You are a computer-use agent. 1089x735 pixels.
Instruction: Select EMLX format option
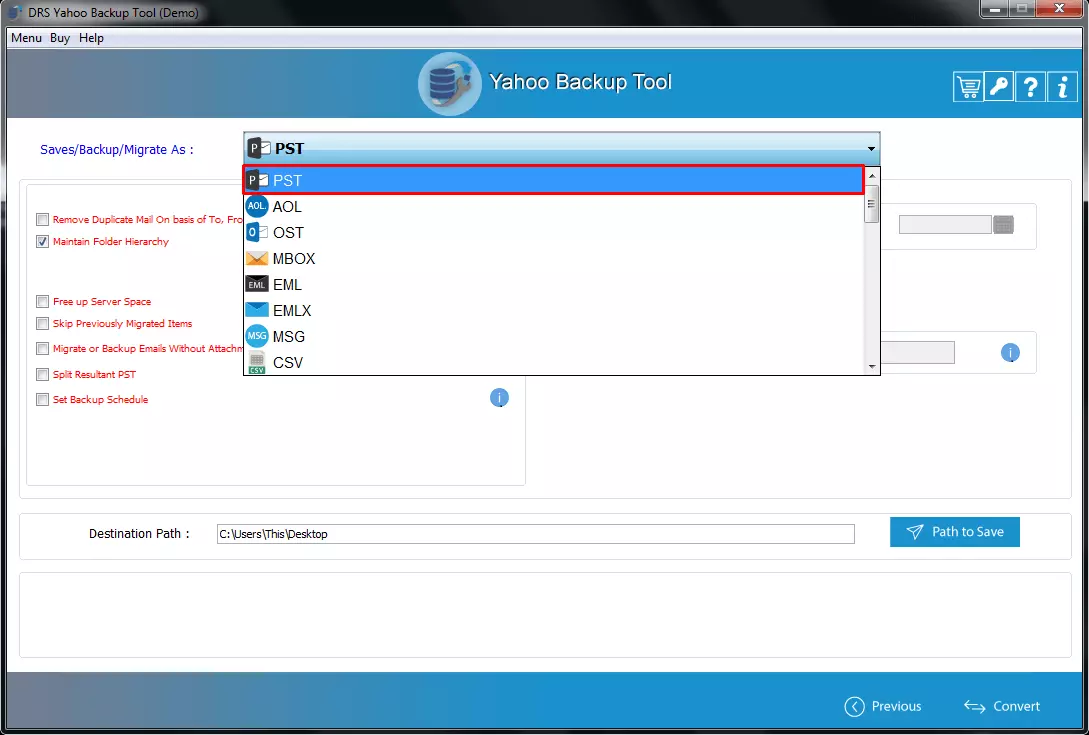click(554, 311)
